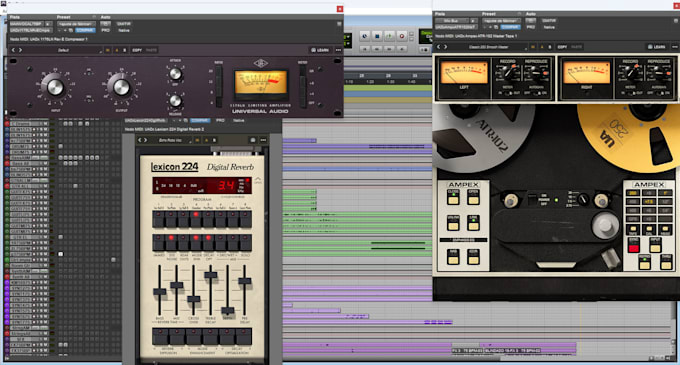
Task: Click the 1176 INPUT knob
Action: 55,87
